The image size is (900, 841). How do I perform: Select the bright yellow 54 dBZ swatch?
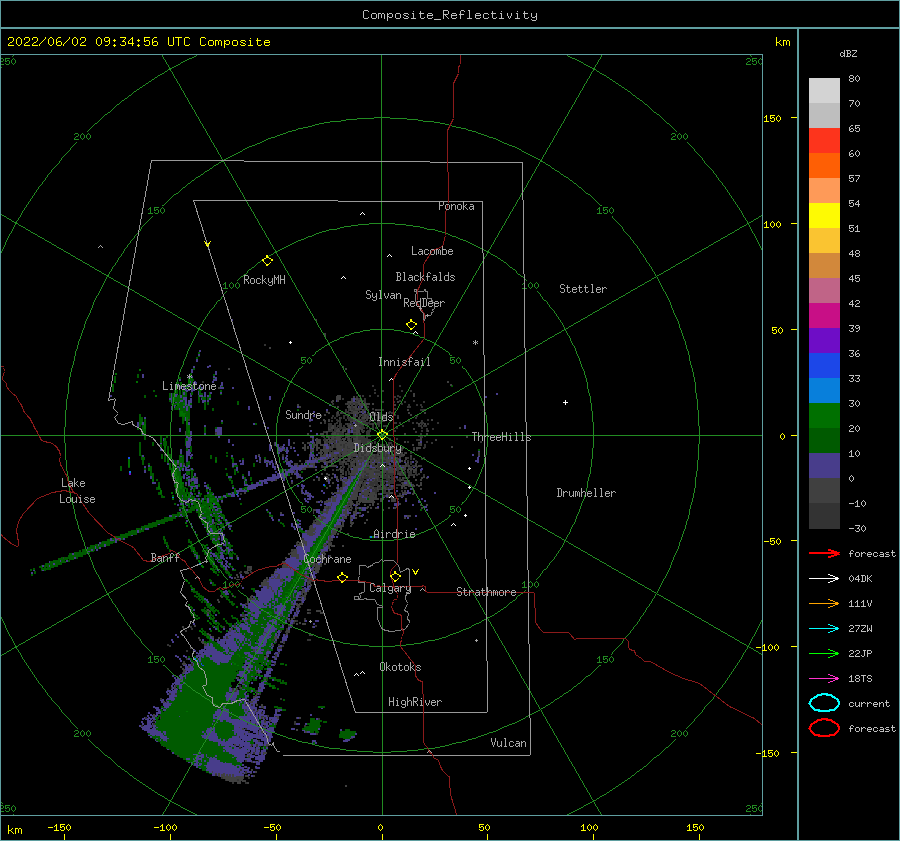(x=824, y=215)
